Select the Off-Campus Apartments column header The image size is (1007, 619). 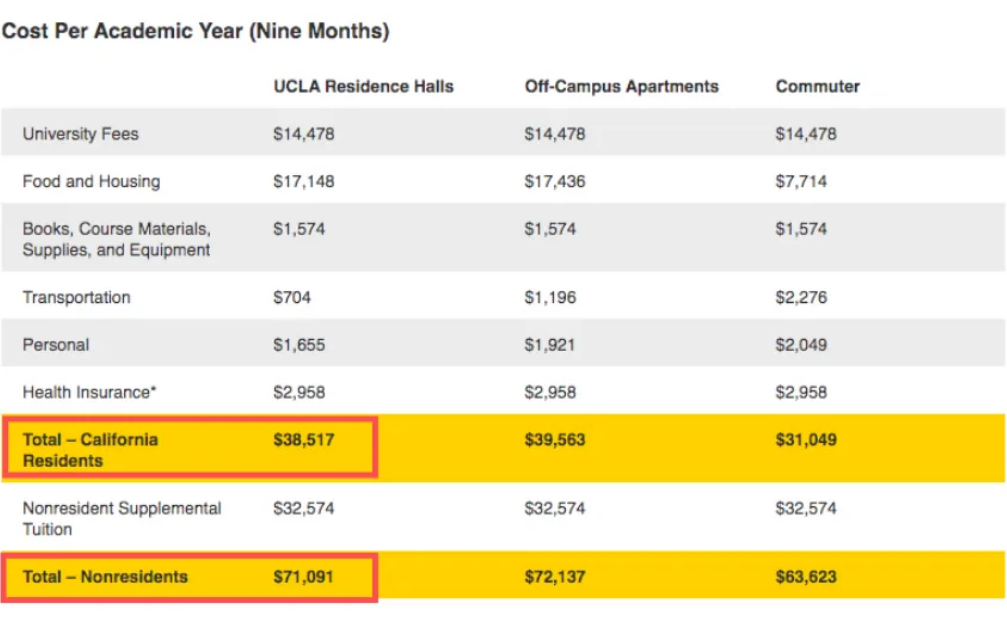tap(621, 87)
